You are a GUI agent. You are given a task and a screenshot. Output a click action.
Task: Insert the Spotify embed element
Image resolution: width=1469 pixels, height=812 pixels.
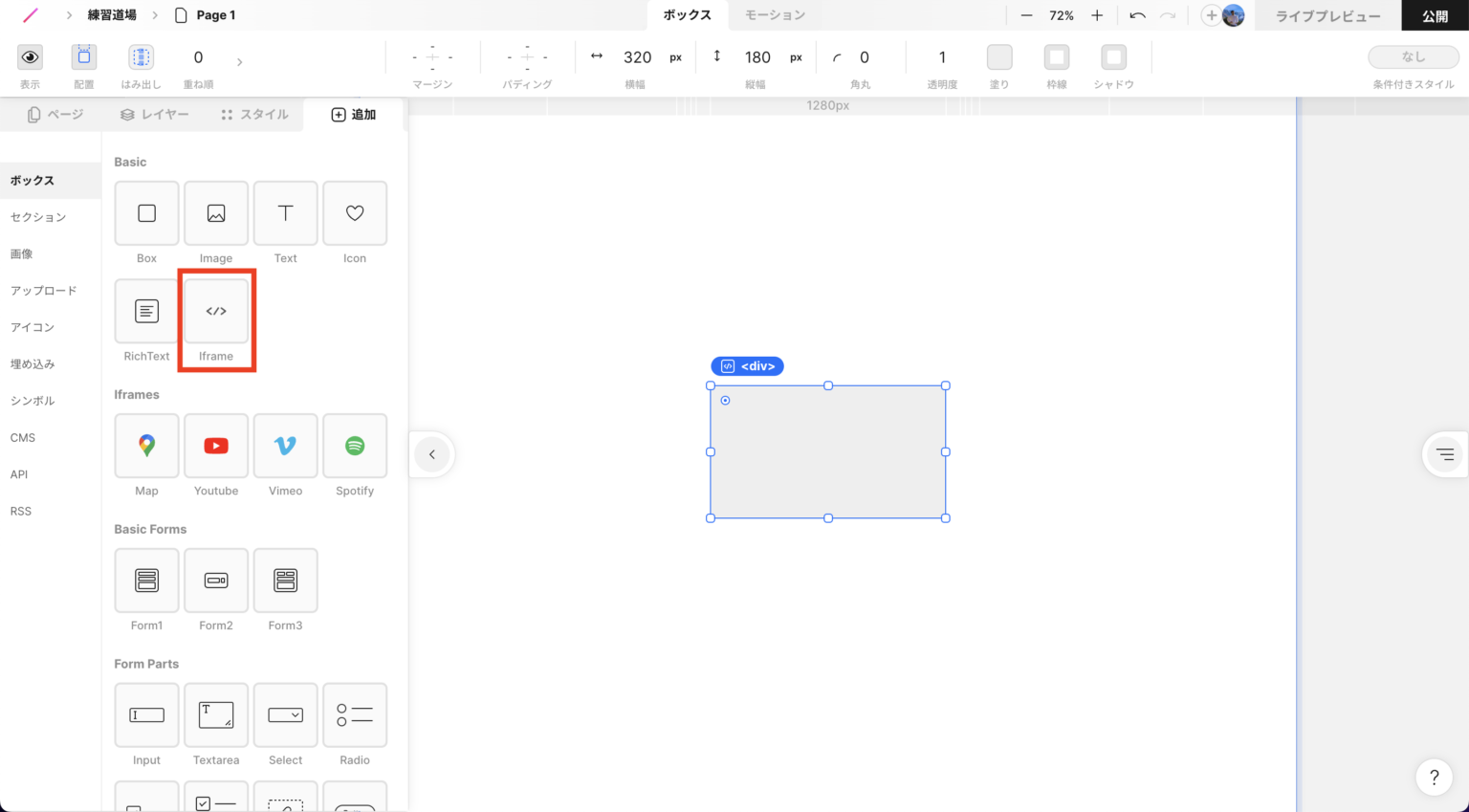[x=355, y=446]
